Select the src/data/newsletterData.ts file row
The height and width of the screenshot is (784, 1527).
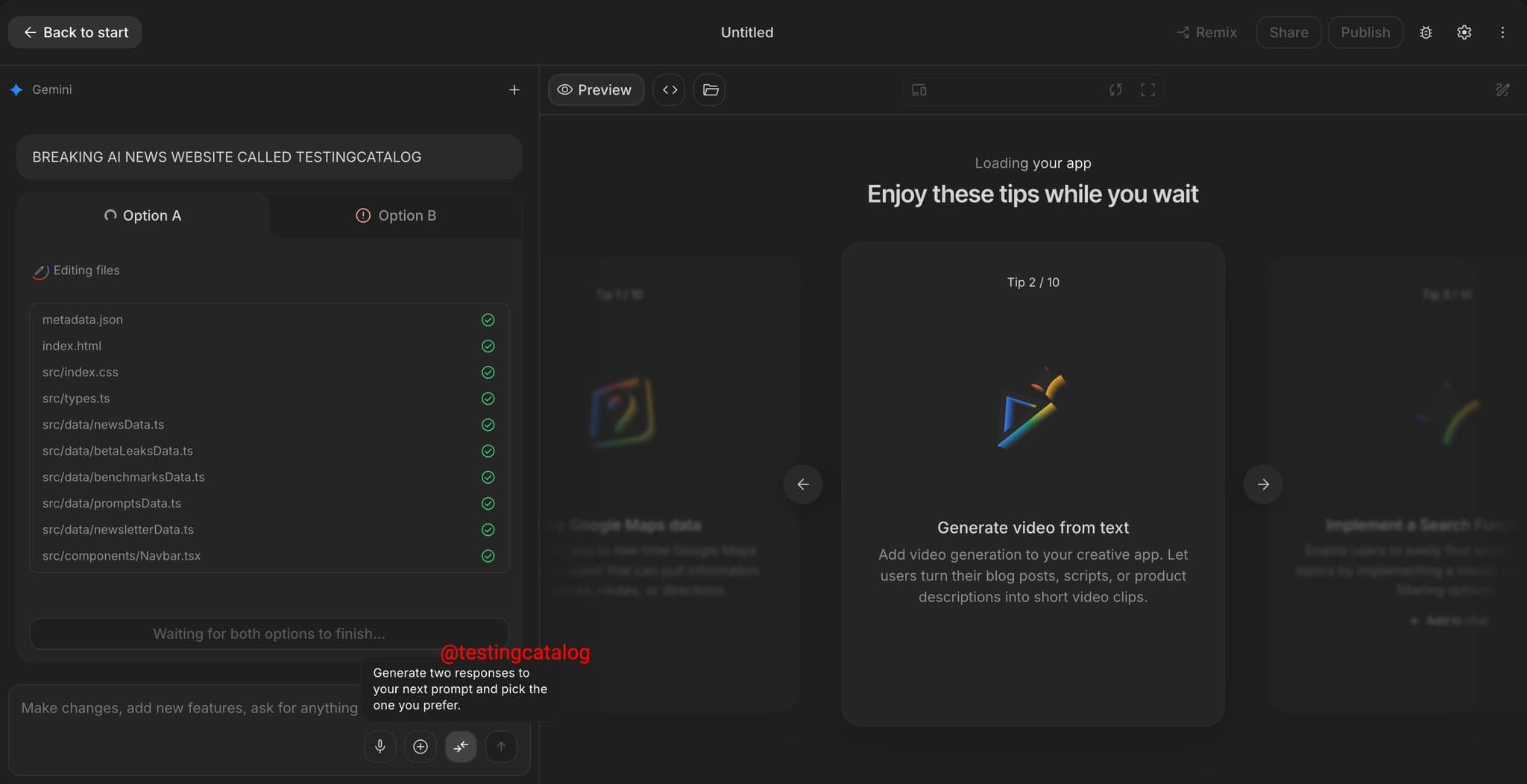coord(269,530)
